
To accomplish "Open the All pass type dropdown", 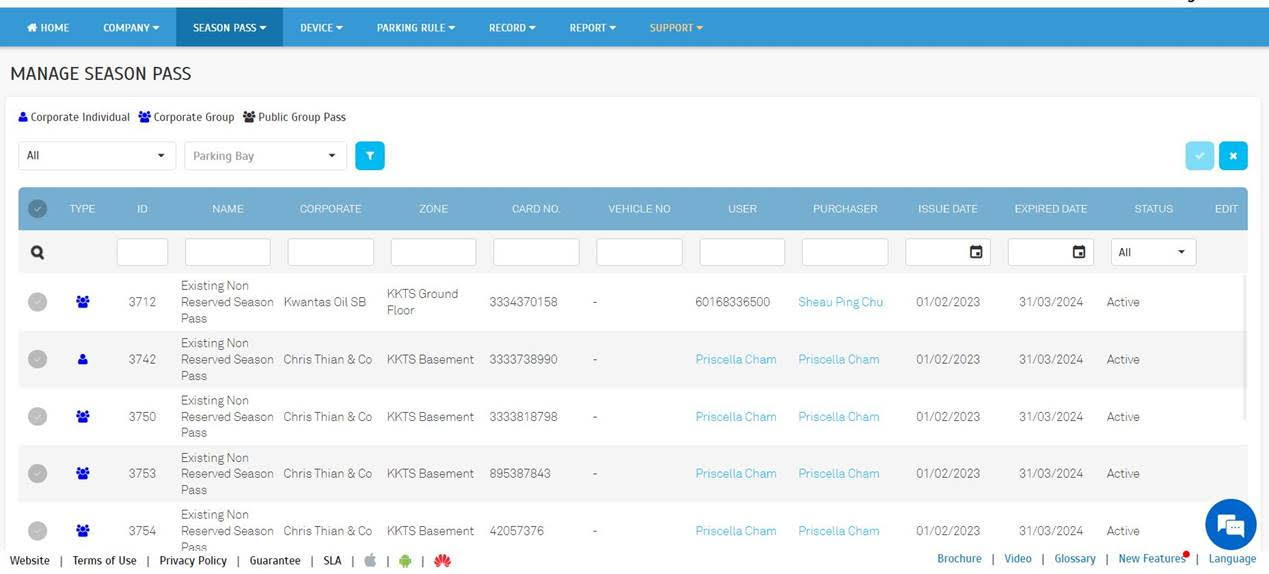I will coord(97,156).
